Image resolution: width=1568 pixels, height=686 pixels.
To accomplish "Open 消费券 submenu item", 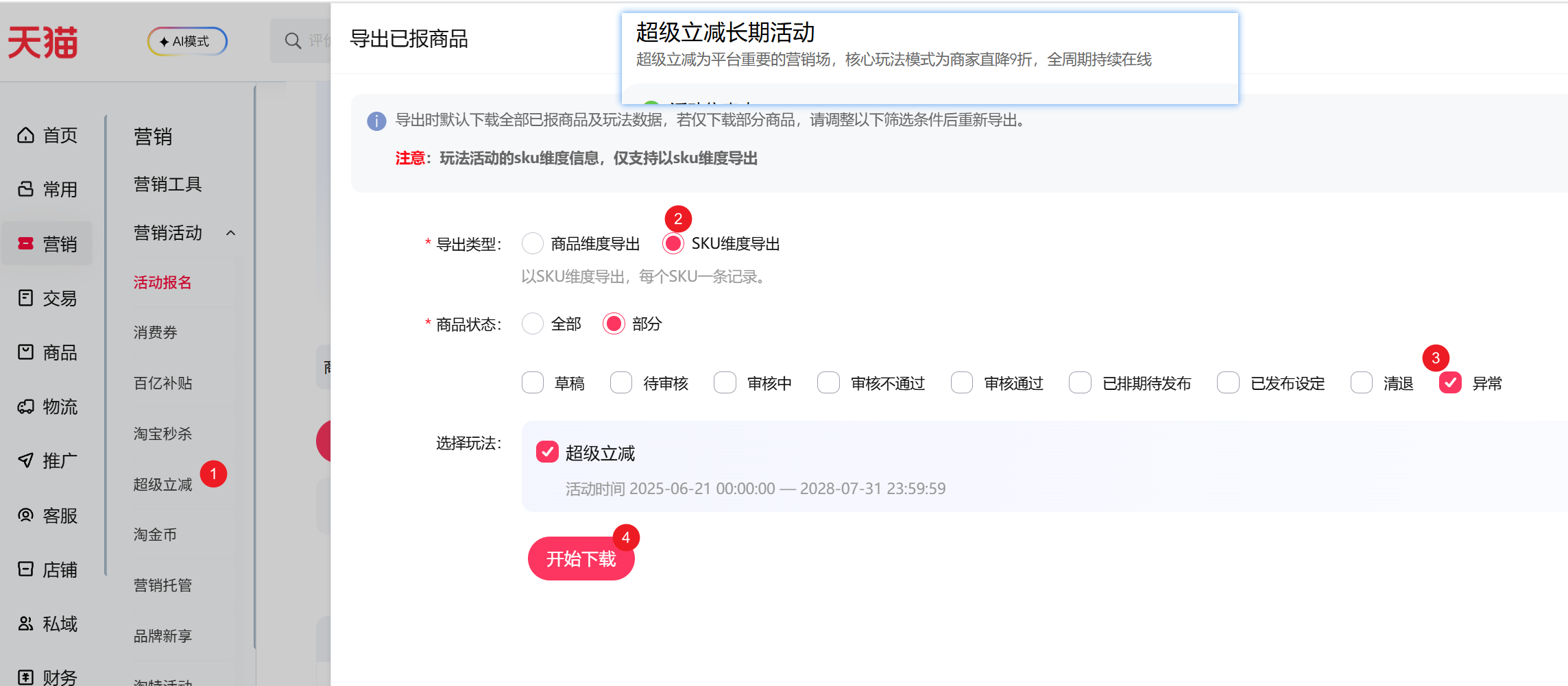I will (155, 332).
